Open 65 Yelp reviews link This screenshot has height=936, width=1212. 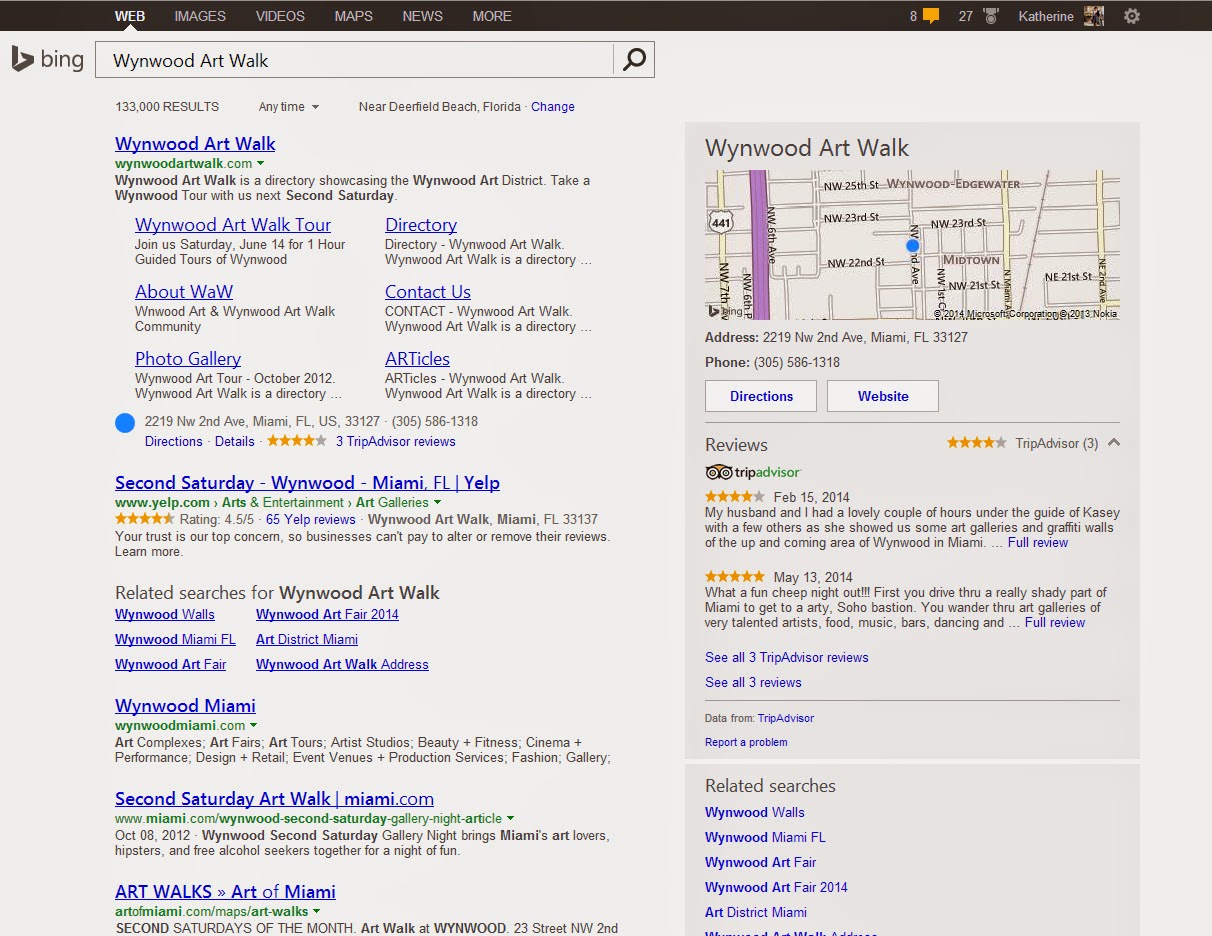pos(311,520)
